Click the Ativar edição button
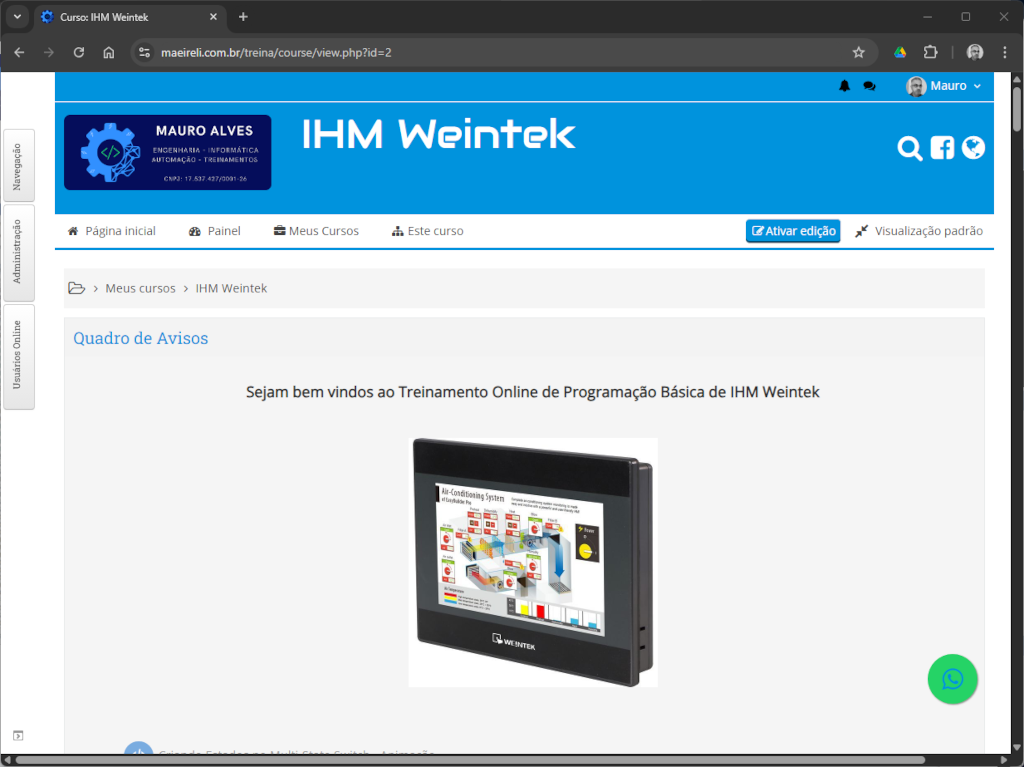This screenshot has width=1024, height=767. (793, 231)
